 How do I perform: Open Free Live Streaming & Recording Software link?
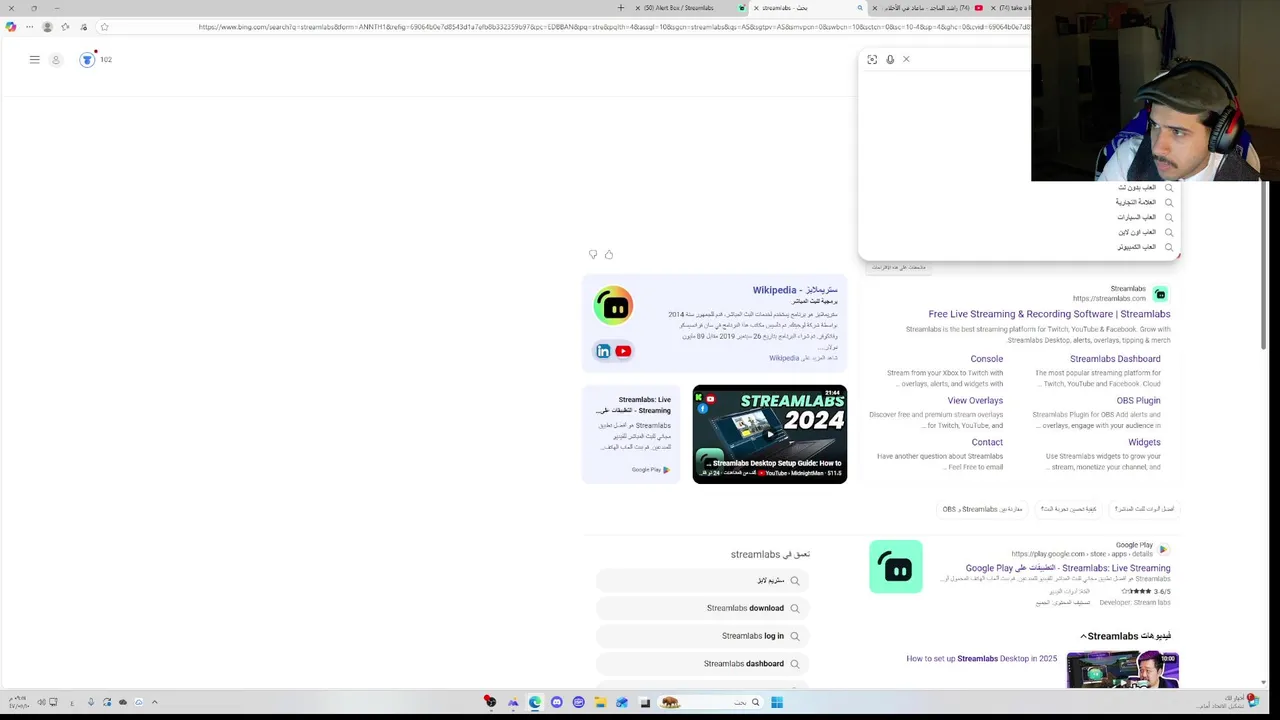1049,314
